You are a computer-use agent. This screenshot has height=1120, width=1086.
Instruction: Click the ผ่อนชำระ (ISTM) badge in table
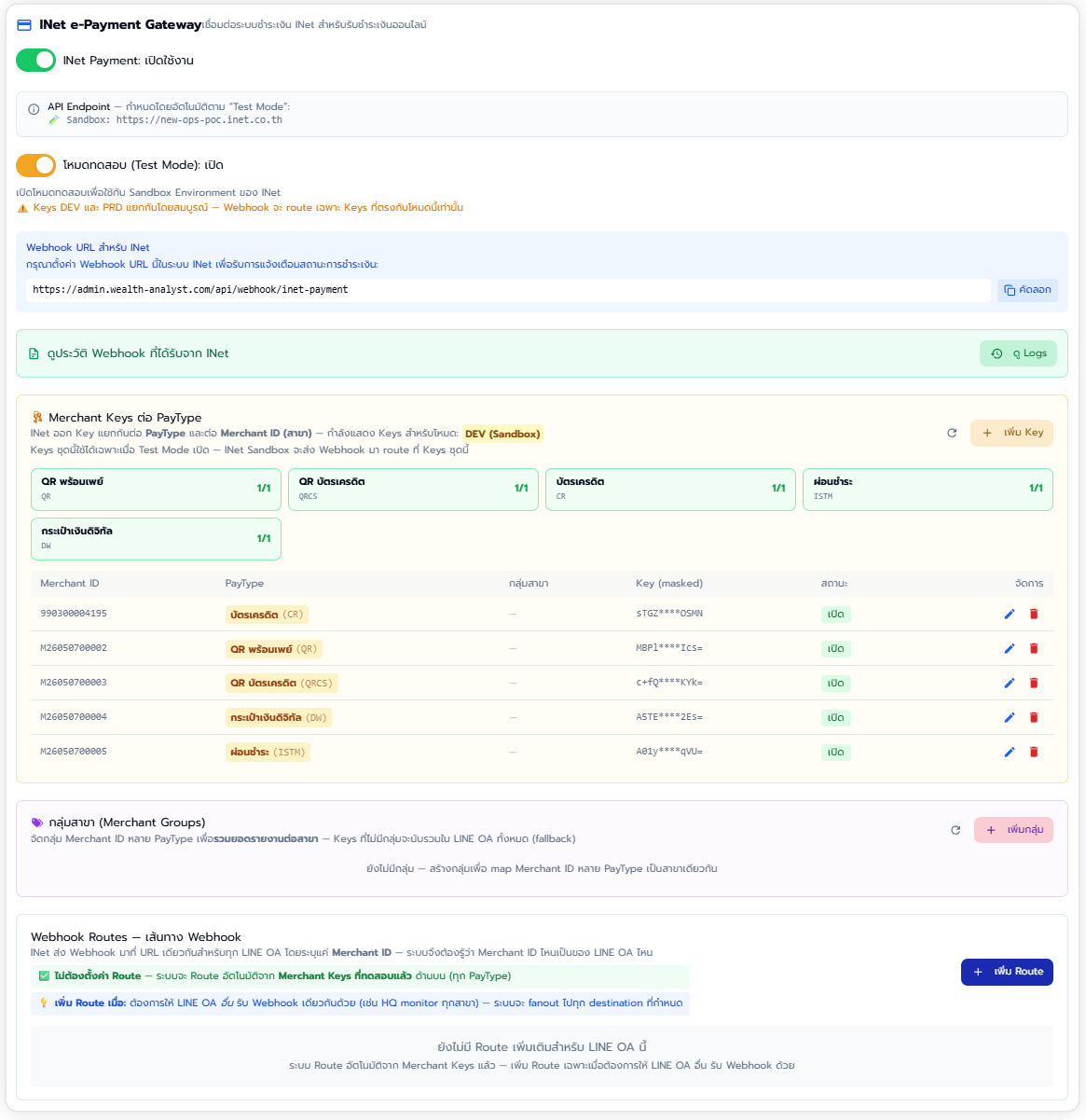pos(268,753)
